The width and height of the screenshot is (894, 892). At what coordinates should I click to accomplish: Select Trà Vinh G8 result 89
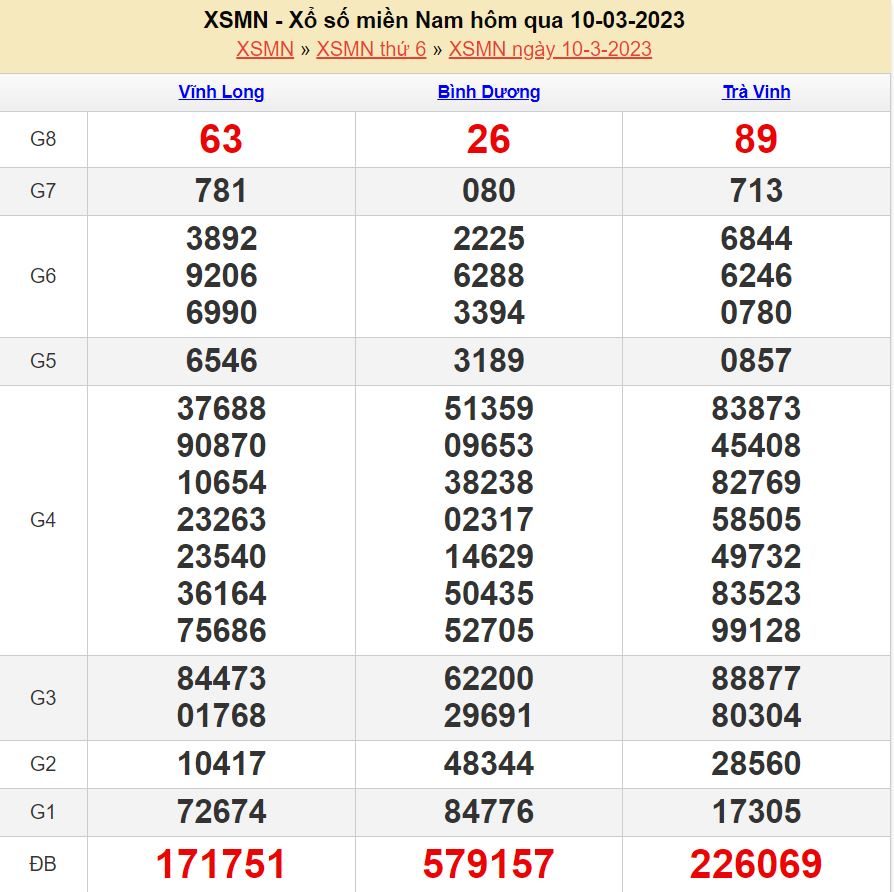coord(756,139)
